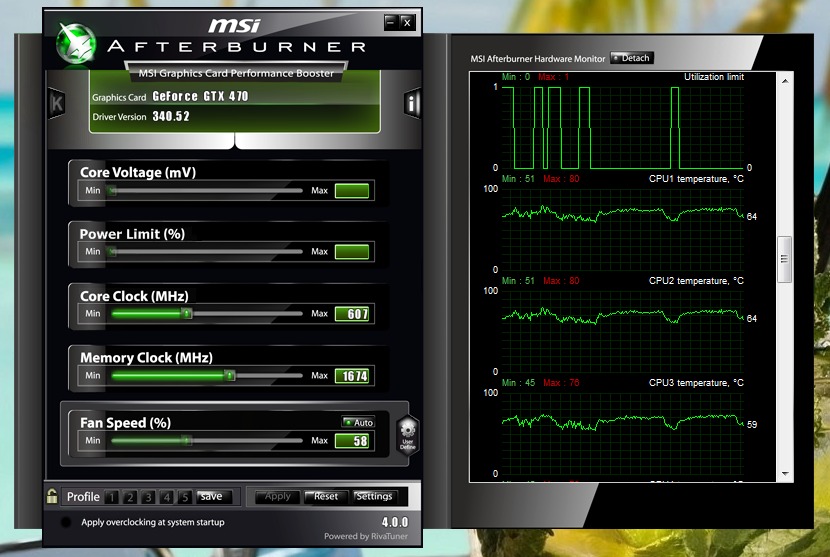This screenshot has width=830, height=557.
Task: Open the Kombustor K side button
Action: click(x=57, y=103)
